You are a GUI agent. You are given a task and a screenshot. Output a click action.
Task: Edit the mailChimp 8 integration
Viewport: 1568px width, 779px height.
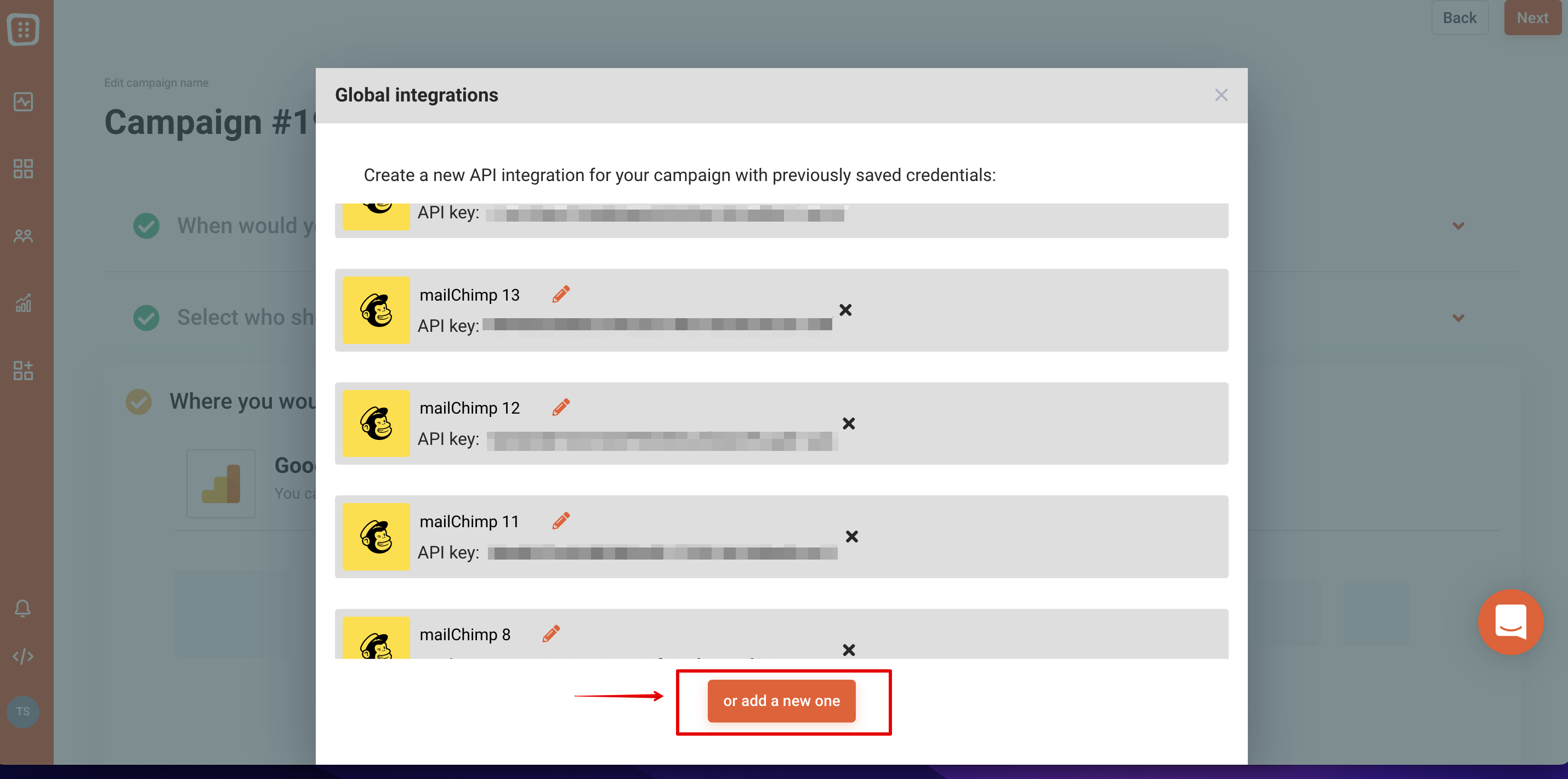551,634
